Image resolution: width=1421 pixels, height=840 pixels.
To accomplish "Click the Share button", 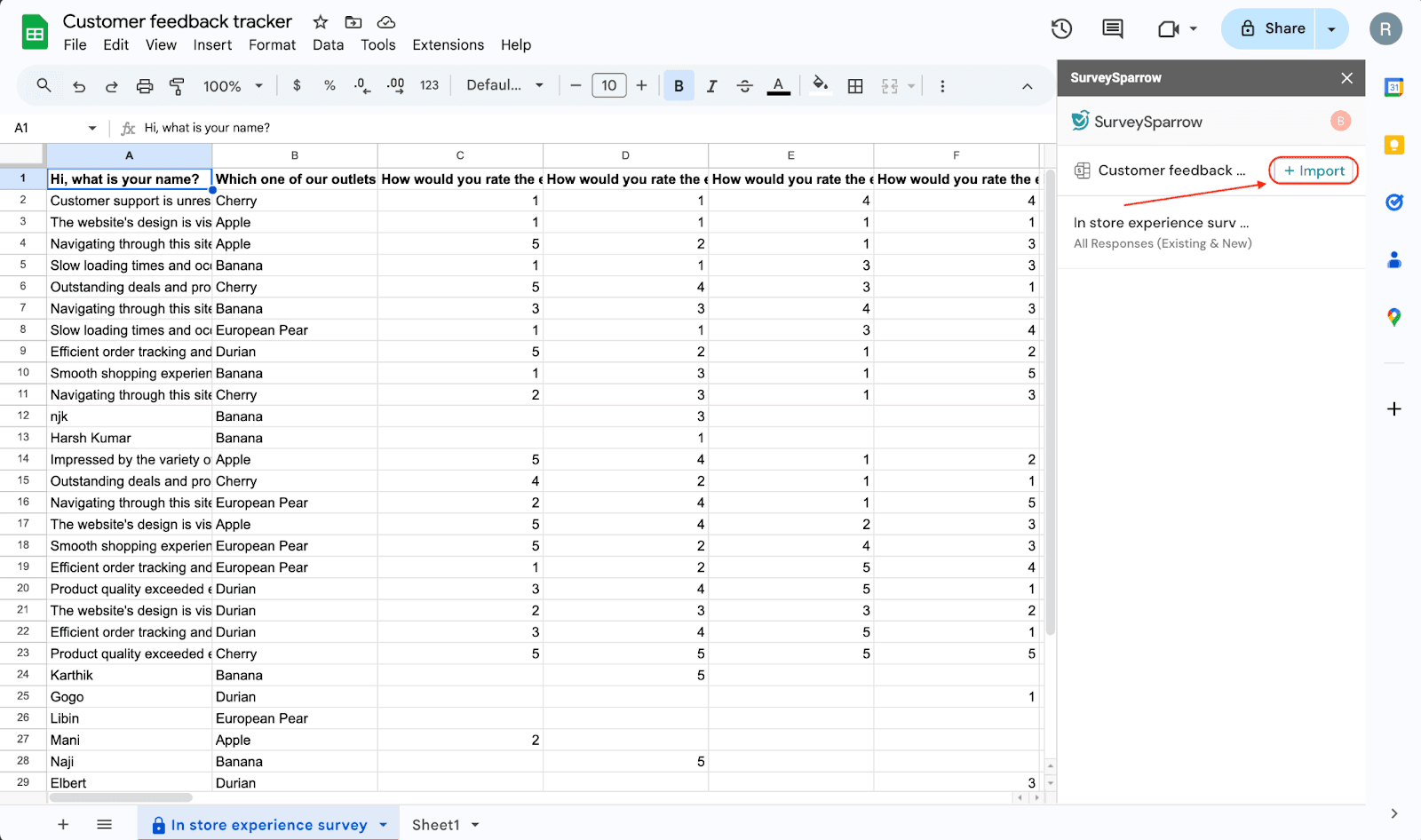I will 1272,28.
